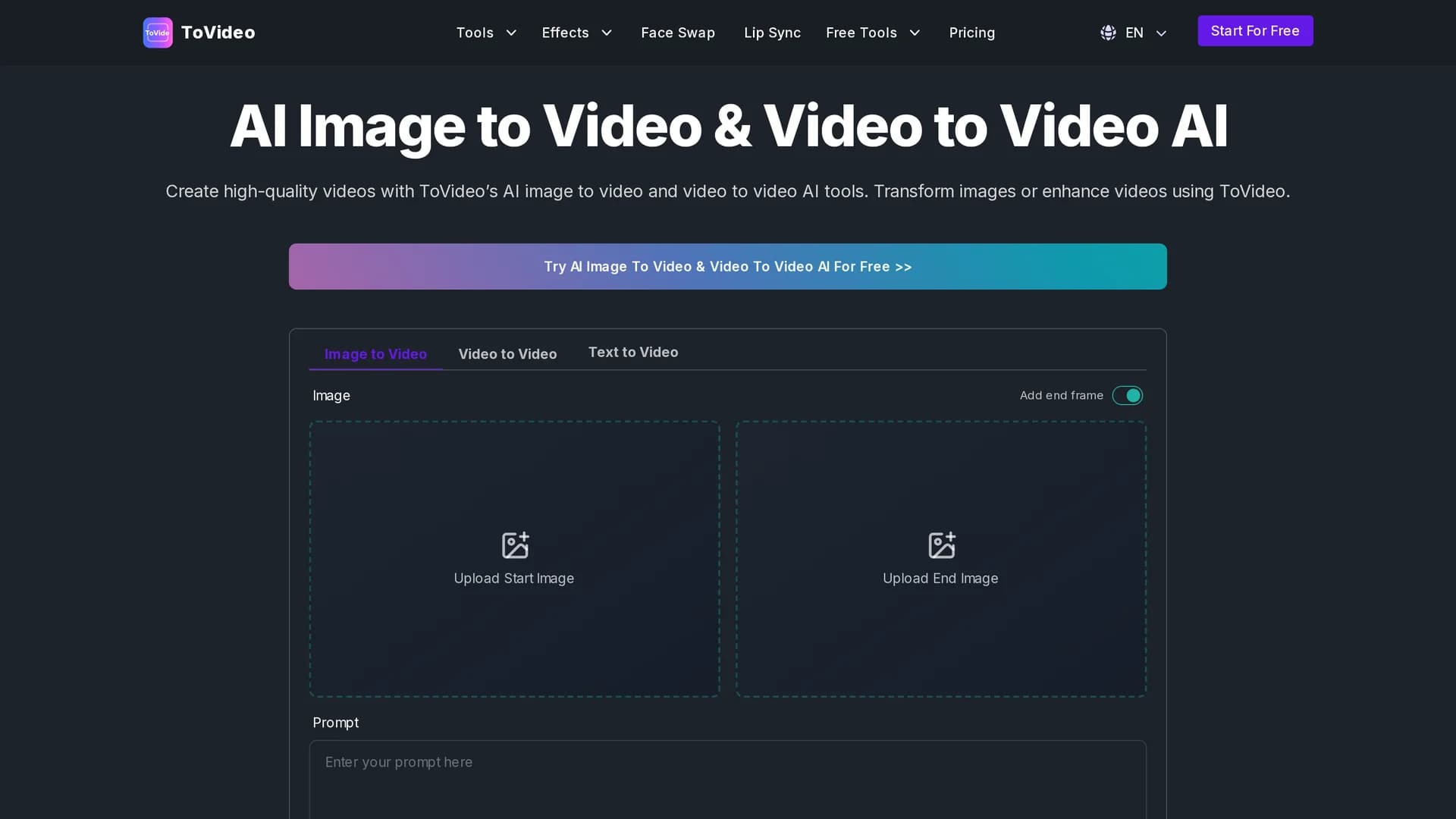Viewport: 1456px width, 819px height.
Task: Click the globe language icon
Action: click(1108, 33)
